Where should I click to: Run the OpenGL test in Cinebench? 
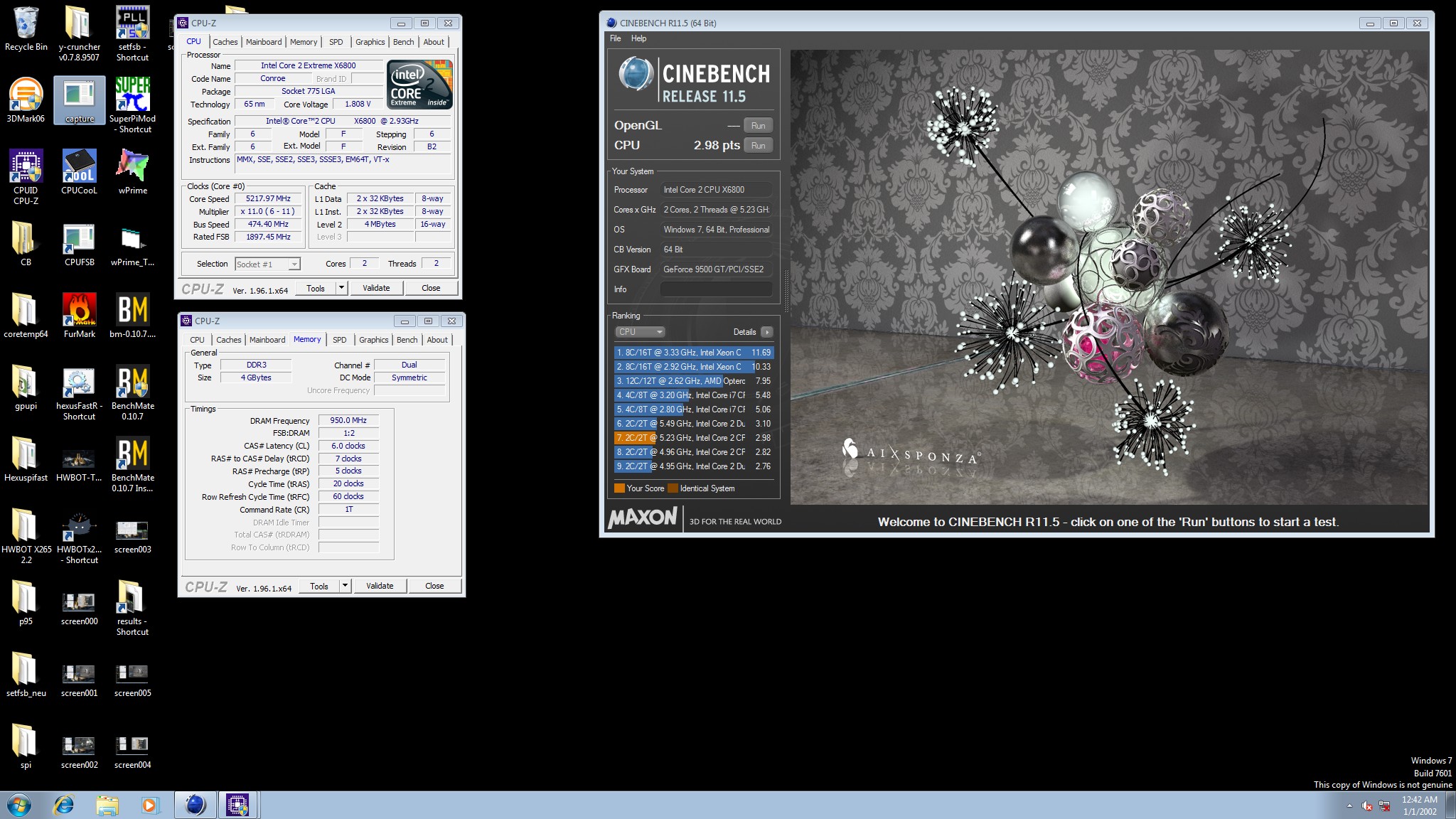point(759,126)
